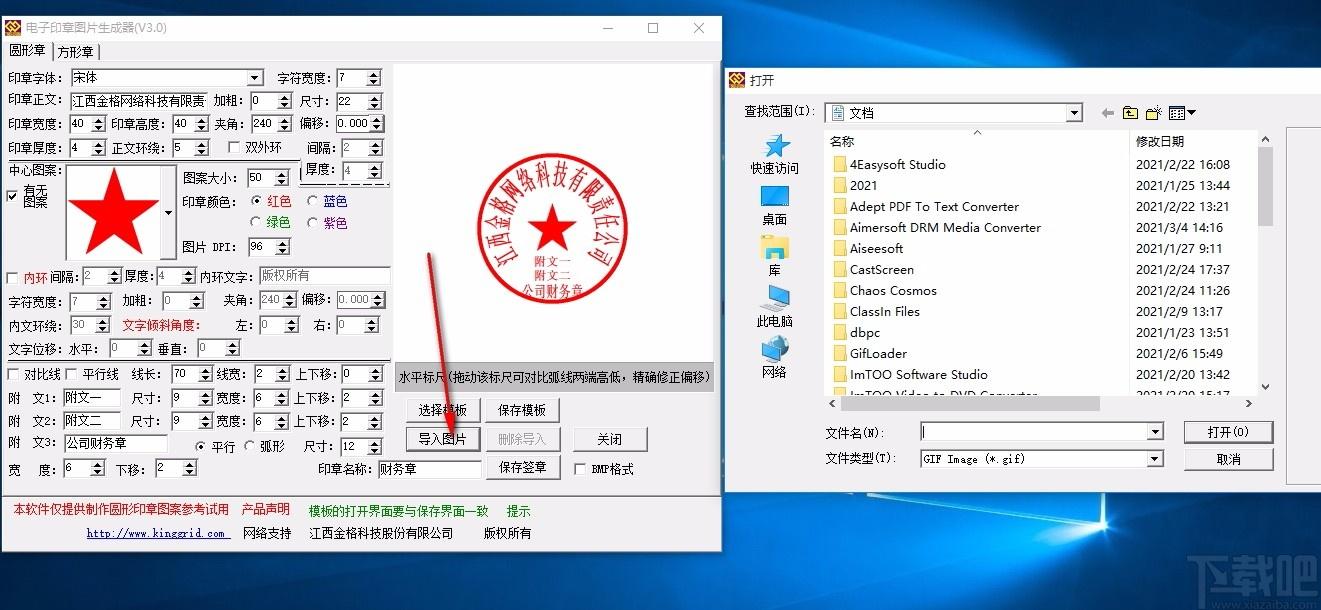Screen dimensions: 1321x610
Task: Select the GifLoader folder
Action: [x=869, y=353]
